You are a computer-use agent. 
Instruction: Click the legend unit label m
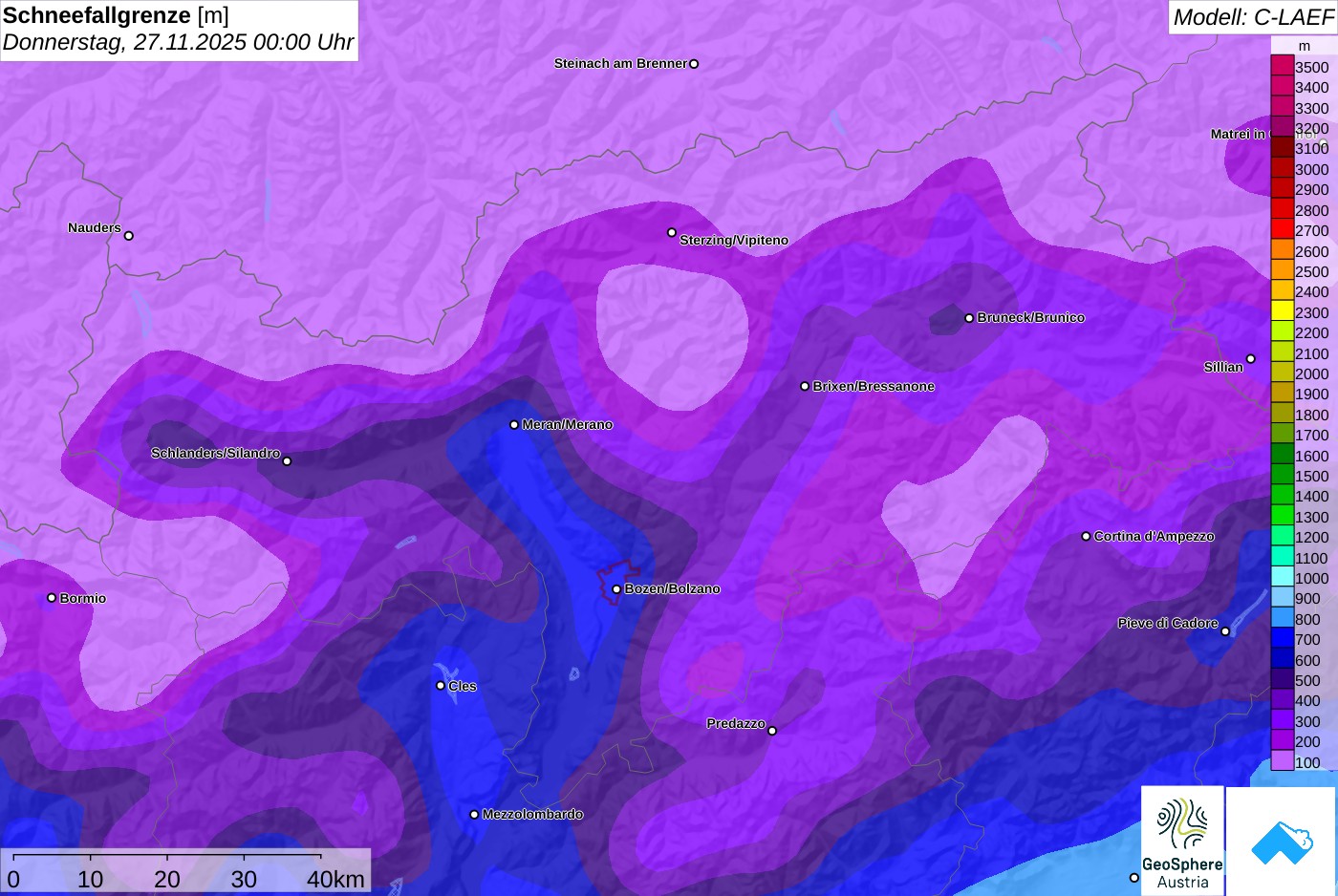[x=1305, y=46]
